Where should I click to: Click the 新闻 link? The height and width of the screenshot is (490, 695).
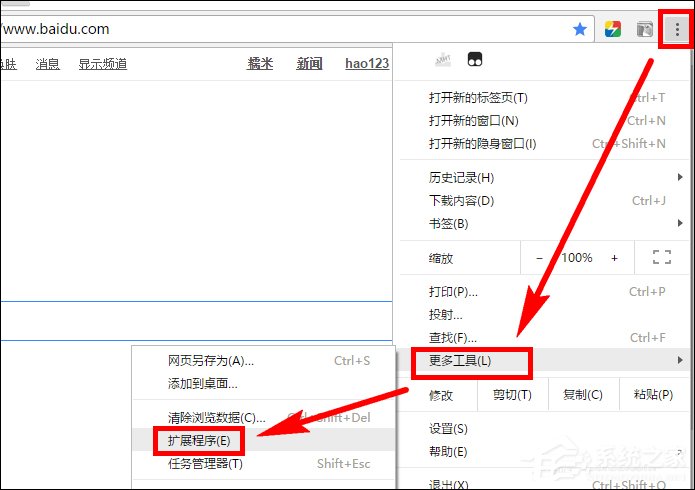(309, 64)
